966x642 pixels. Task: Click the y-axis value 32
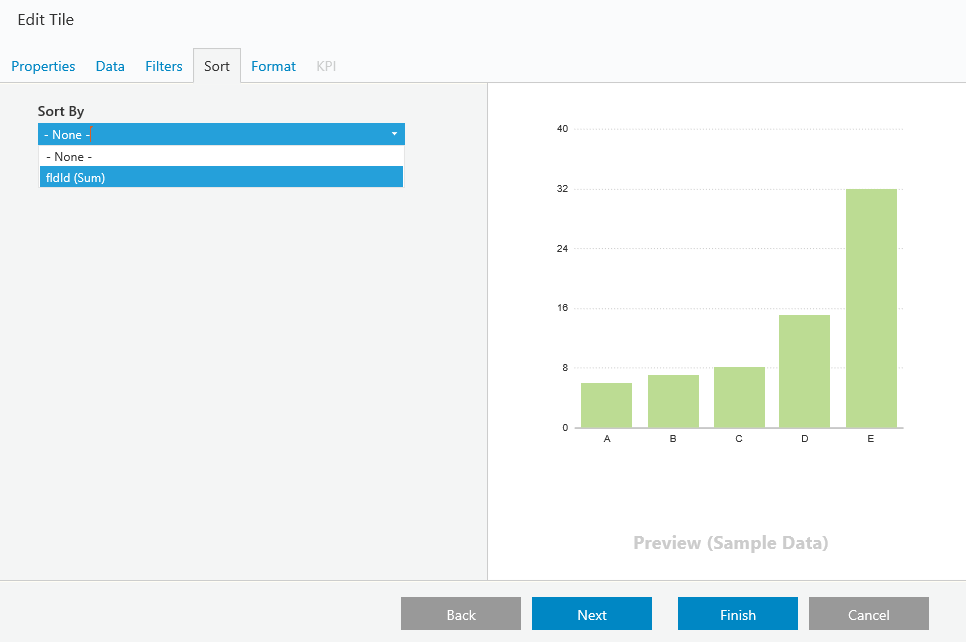(x=562, y=189)
